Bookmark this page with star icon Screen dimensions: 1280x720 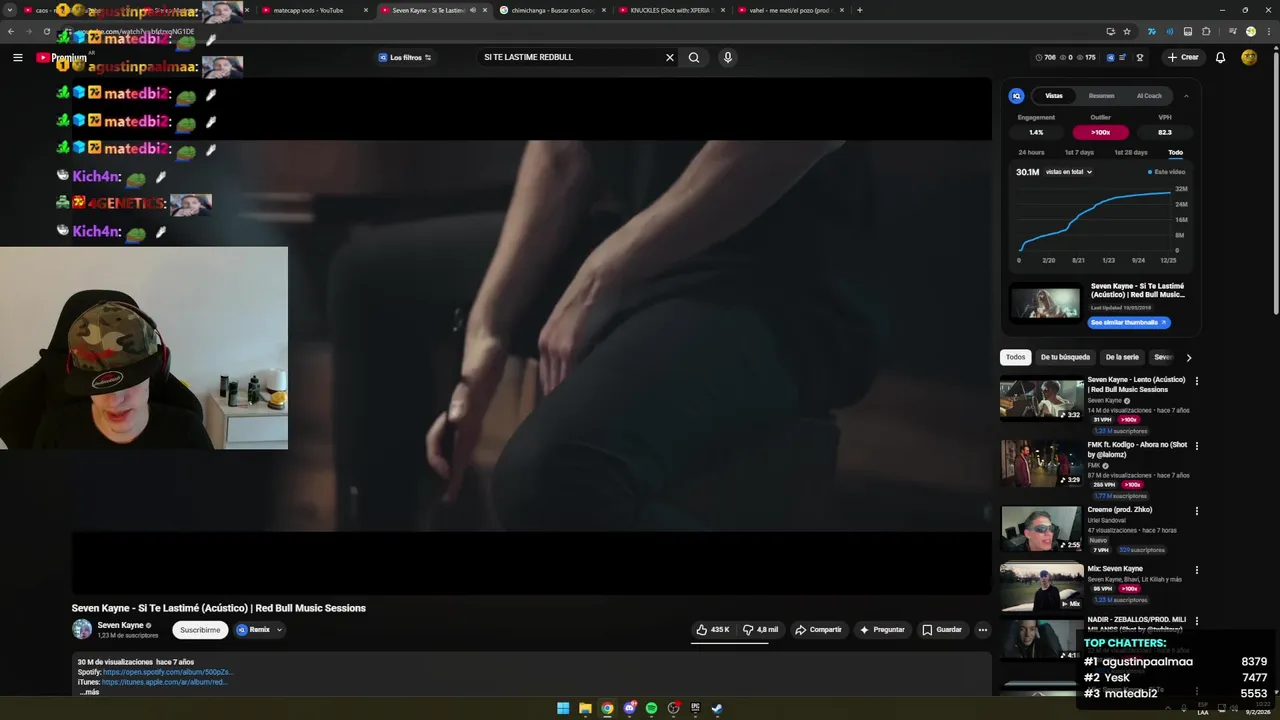1127,31
